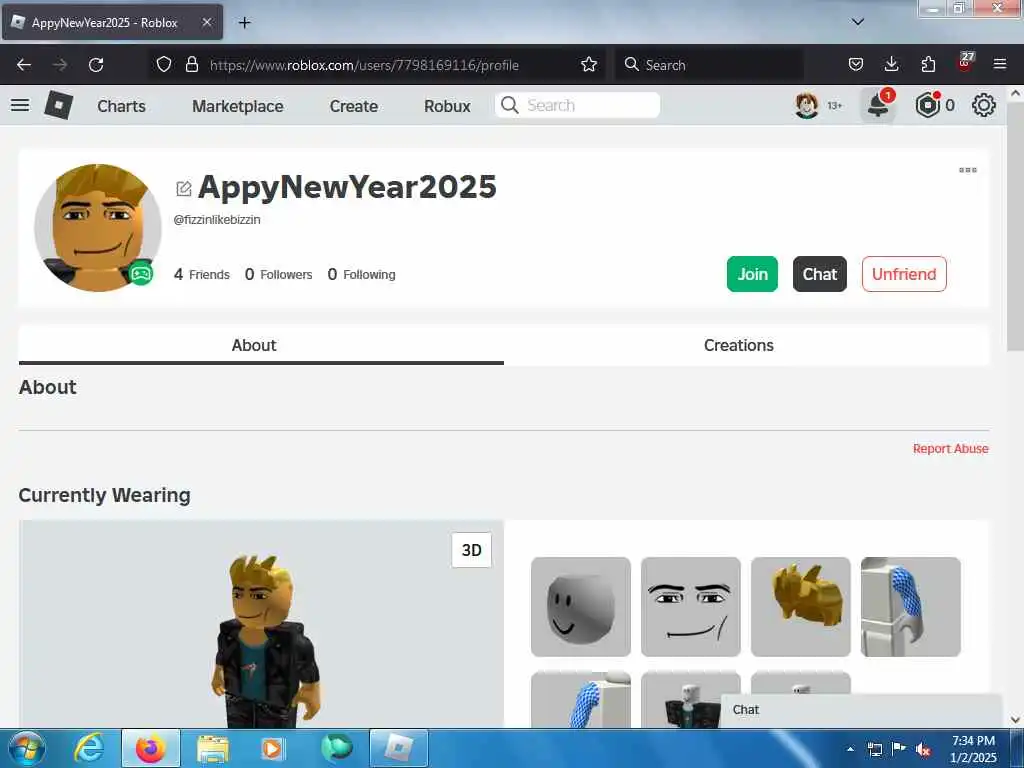Open the Roblox hamburger navigation menu
Screen dimensions: 1024x768
click(20, 105)
